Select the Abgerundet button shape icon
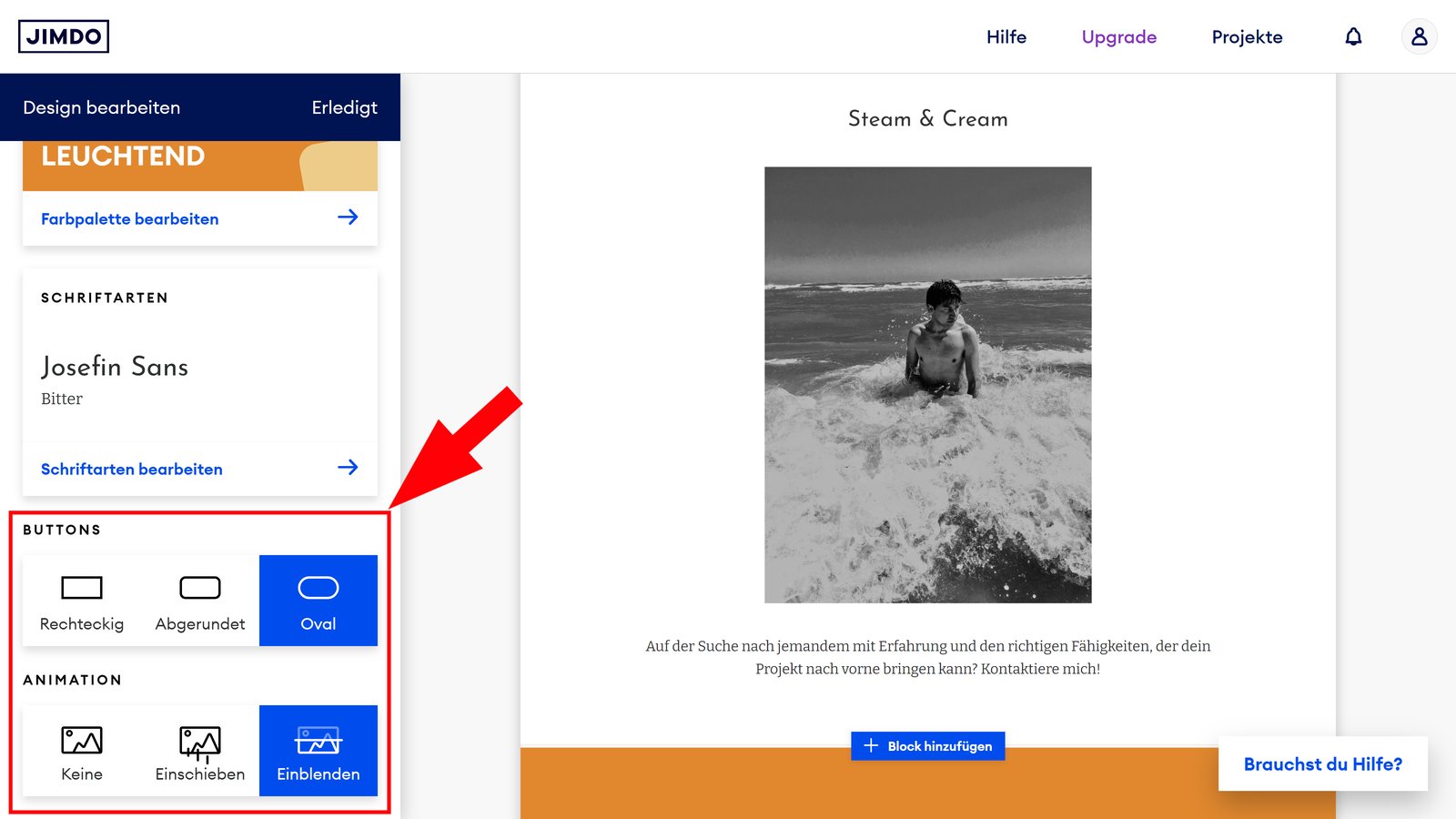This screenshot has height=819, width=1456. pos(199,587)
